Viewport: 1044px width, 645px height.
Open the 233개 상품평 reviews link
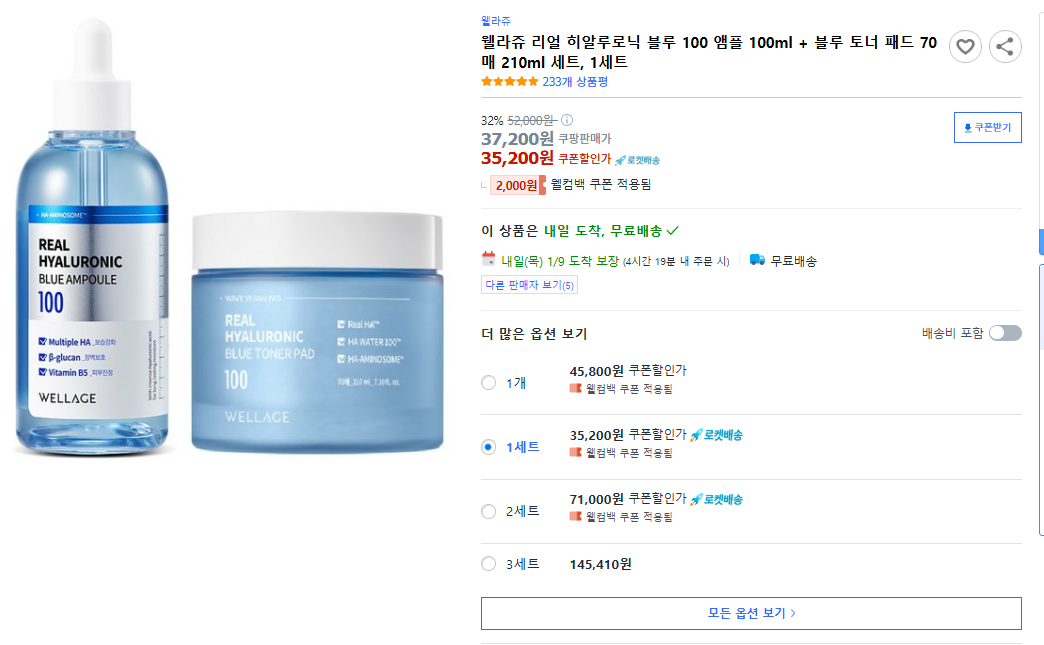pyautogui.click(x=575, y=82)
